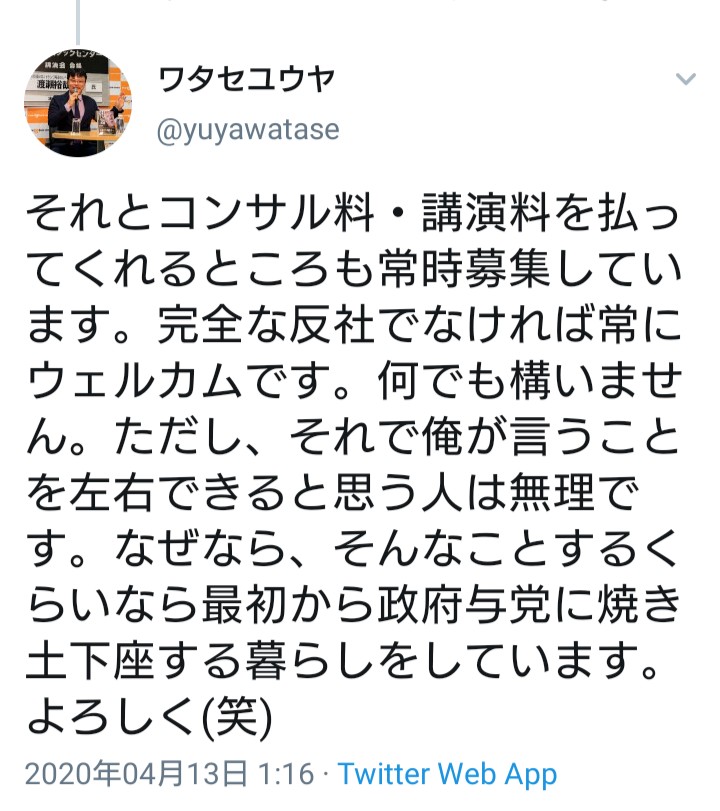Click the tweet line starting ウェルカムです
Screen dimensions: 720x811
coord(354,381)
